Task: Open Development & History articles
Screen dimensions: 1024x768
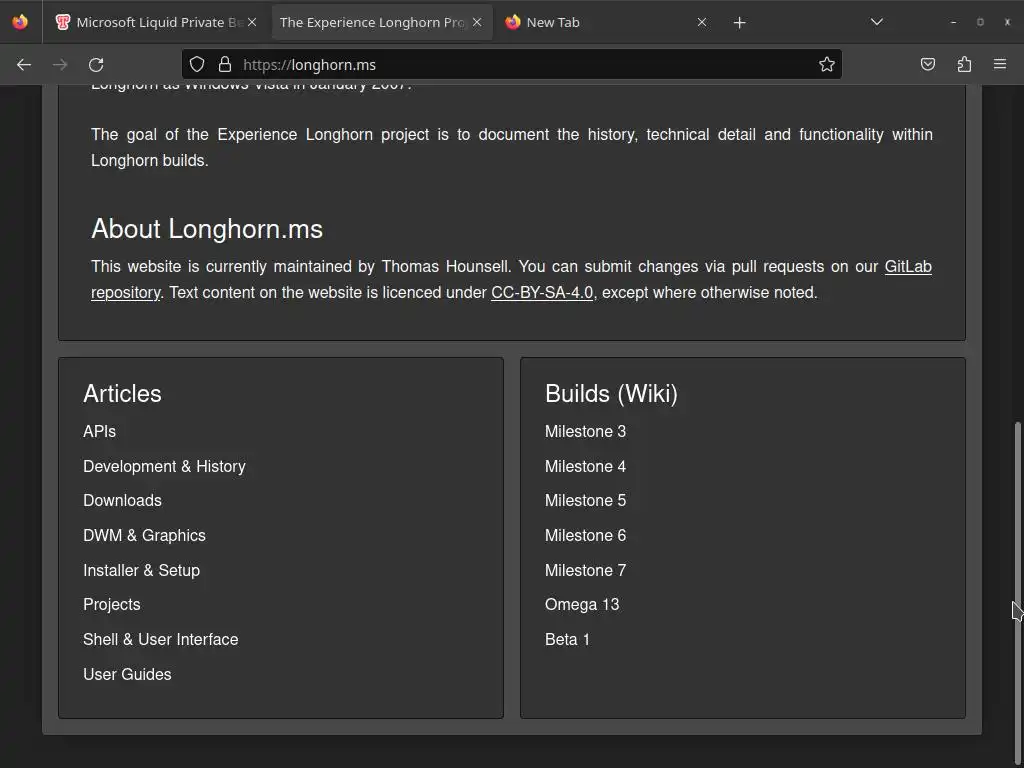Action: coord(165,466)
